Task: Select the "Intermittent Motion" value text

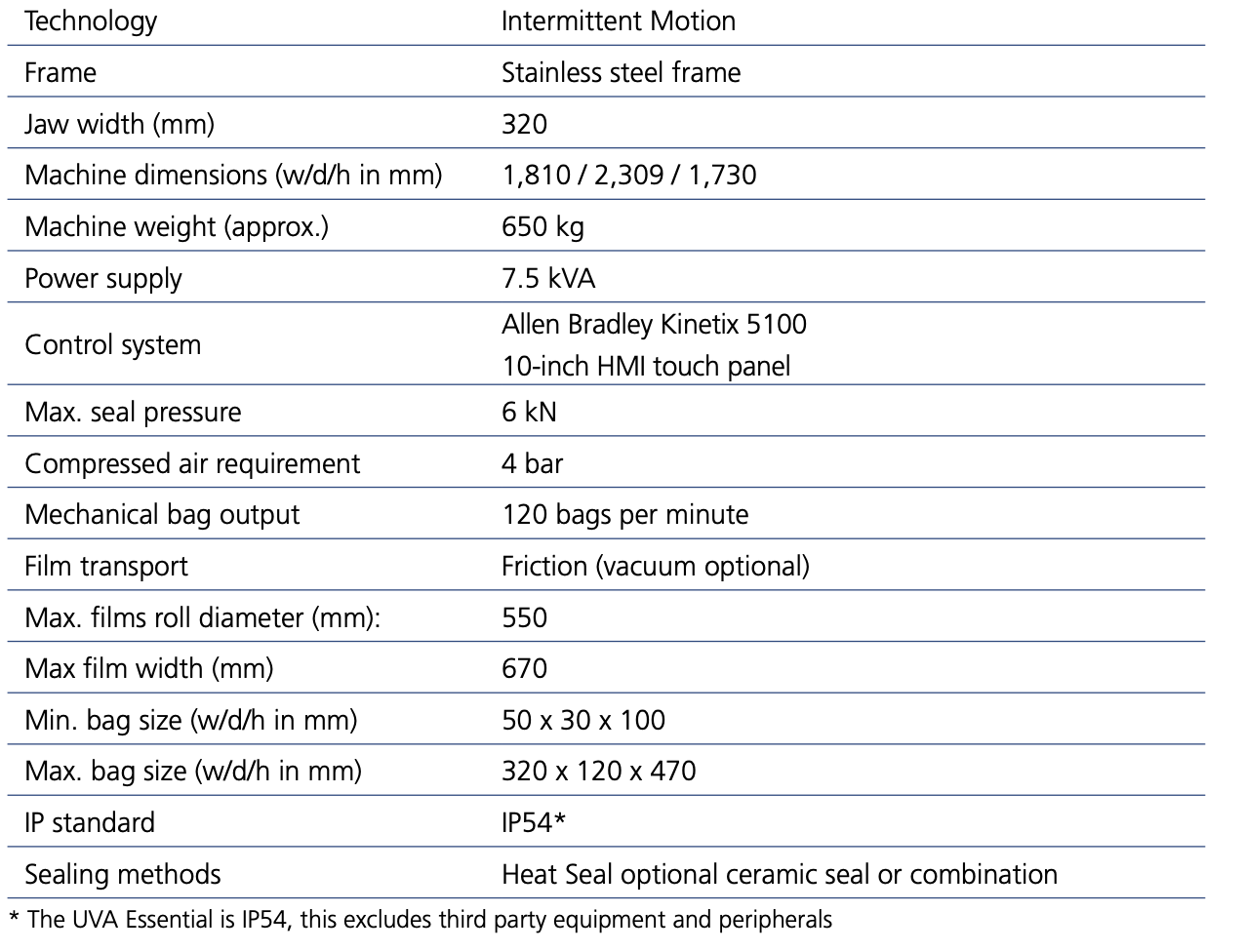Action: [618, 21]
